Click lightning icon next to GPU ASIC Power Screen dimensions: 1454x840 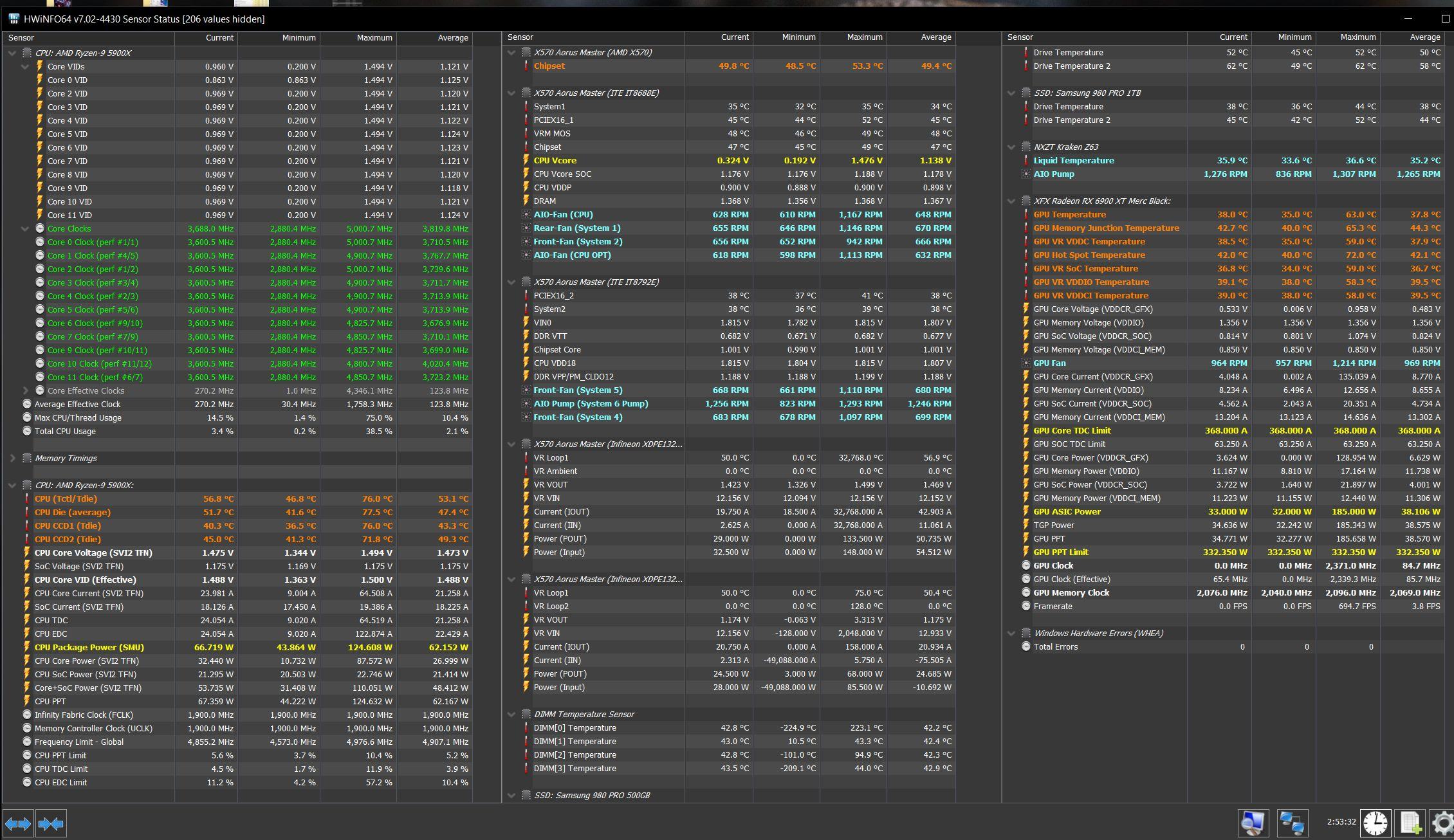point(1026,511)
